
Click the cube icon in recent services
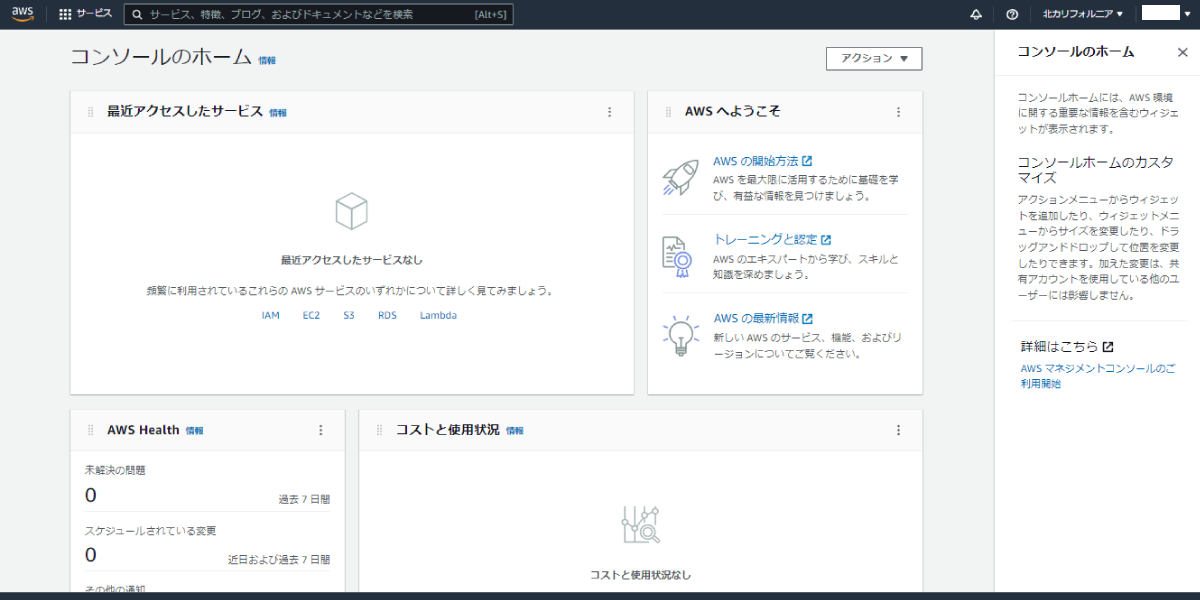click(351, 211)
